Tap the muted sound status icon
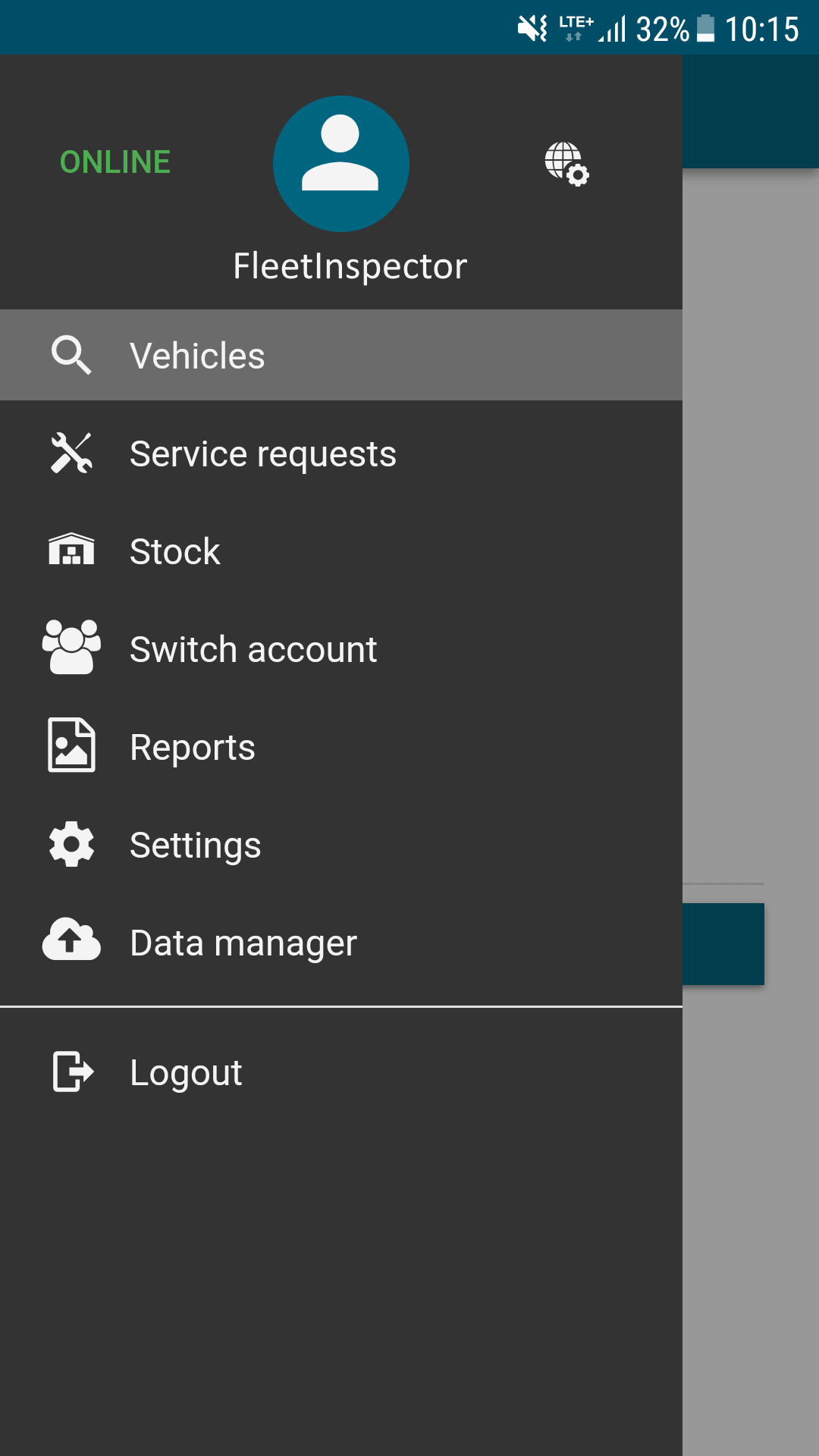 [532, 29]
